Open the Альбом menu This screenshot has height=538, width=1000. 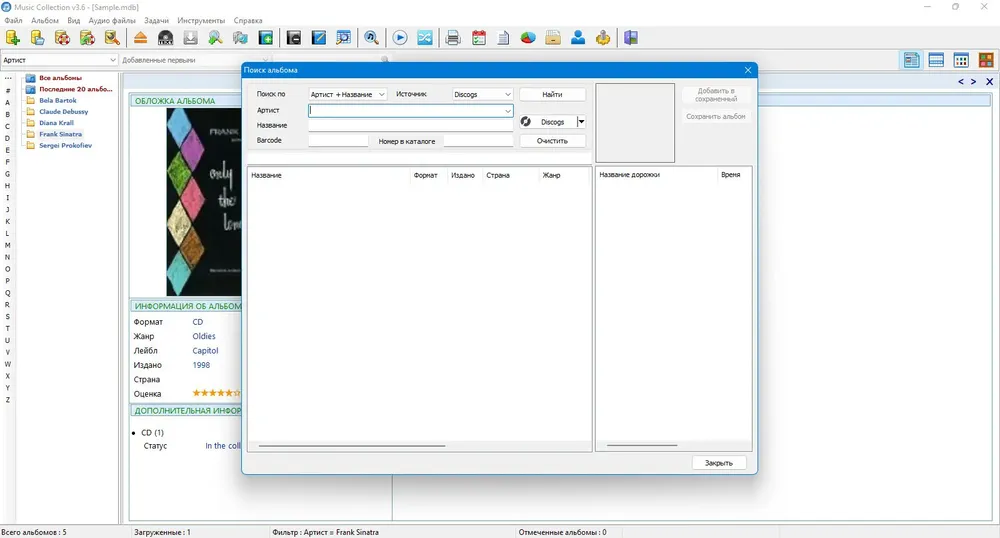pos(45,20)
